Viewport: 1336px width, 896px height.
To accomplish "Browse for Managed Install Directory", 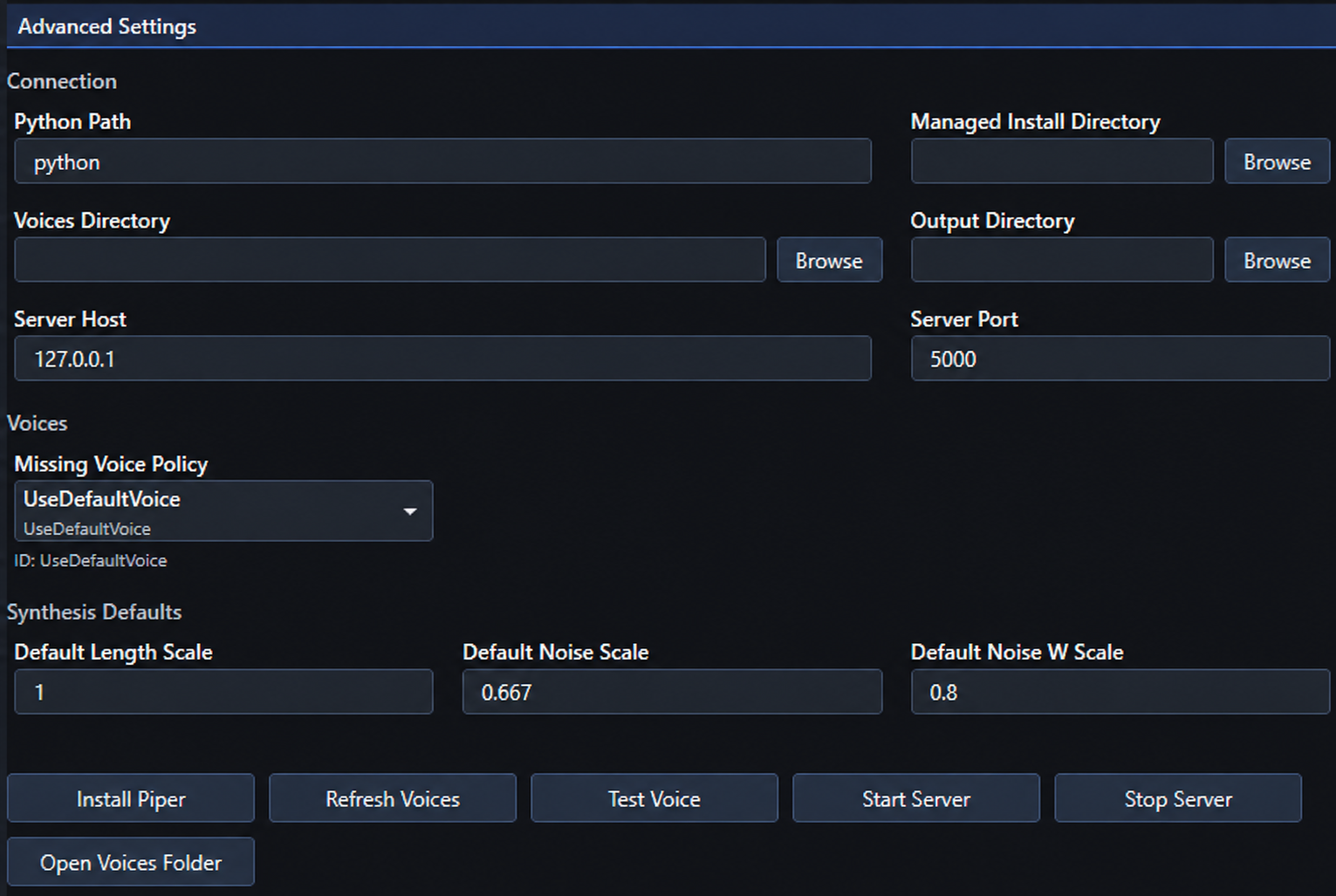I will point(1277,161).
